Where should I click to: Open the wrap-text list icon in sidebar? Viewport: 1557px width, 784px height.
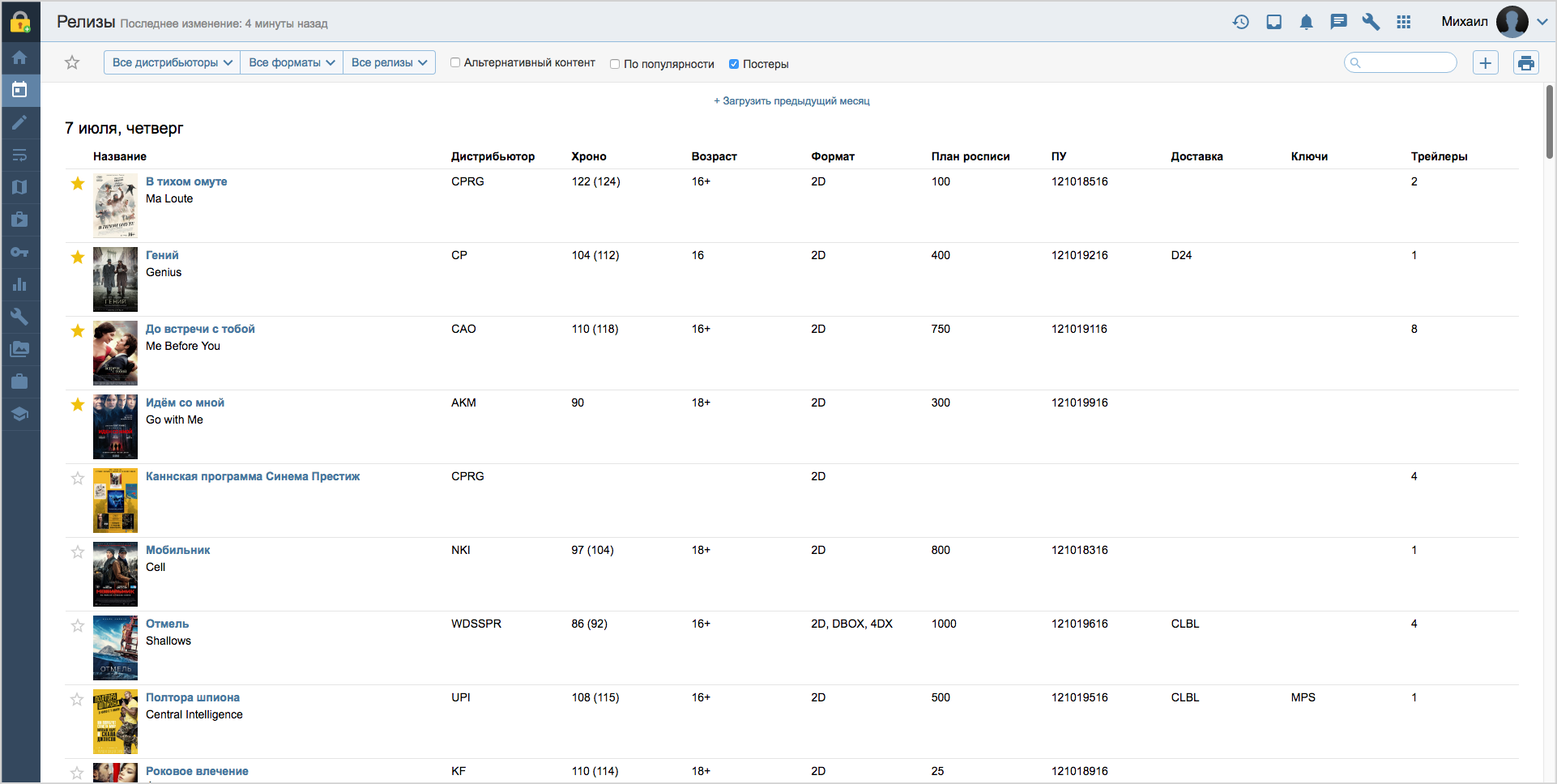tap(19, 155)
